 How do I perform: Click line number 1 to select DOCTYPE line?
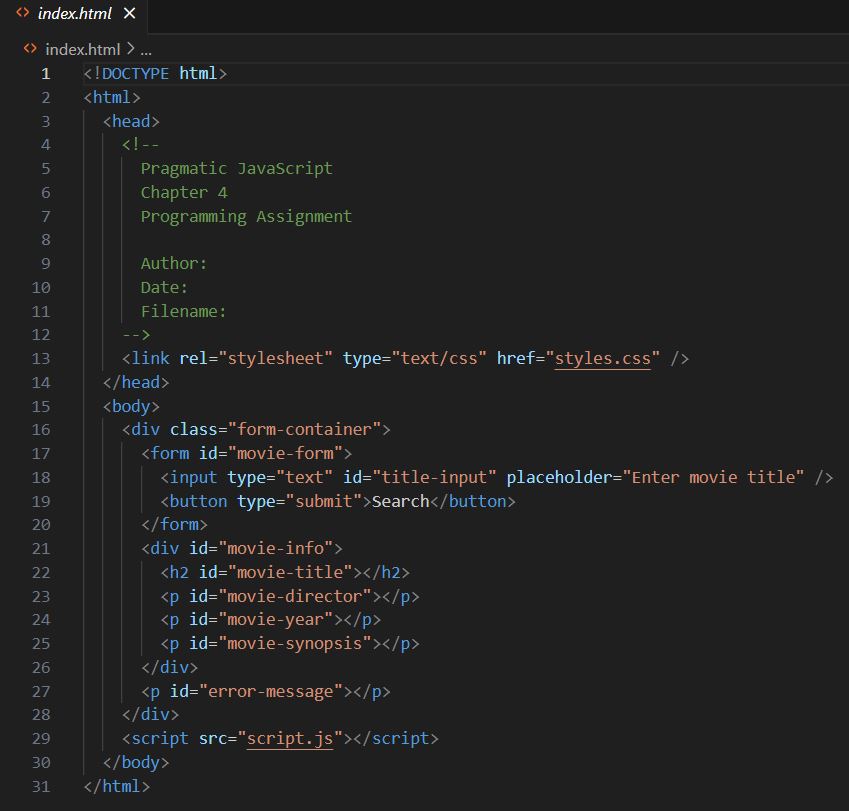[x=45, y=72]
